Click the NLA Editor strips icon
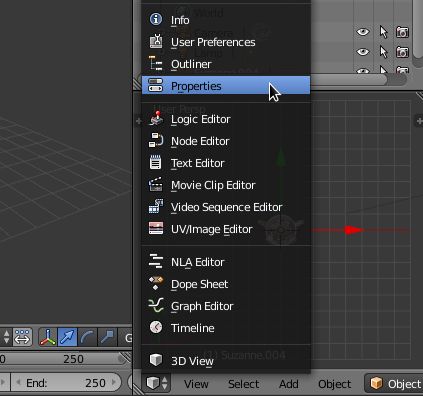 pos(156,261)
